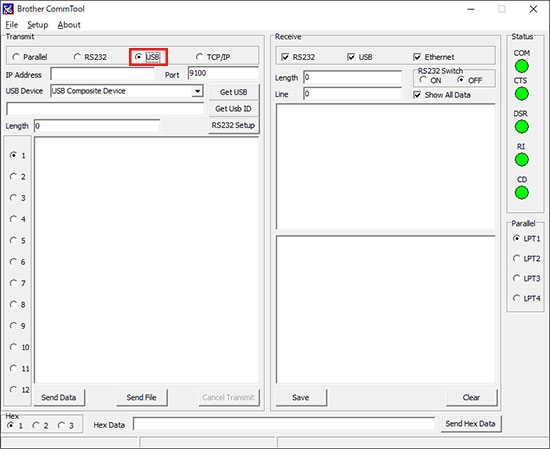The height and width of the screenshot is (449, 550).
Task: Open the About menu
Action: [69, 25]
